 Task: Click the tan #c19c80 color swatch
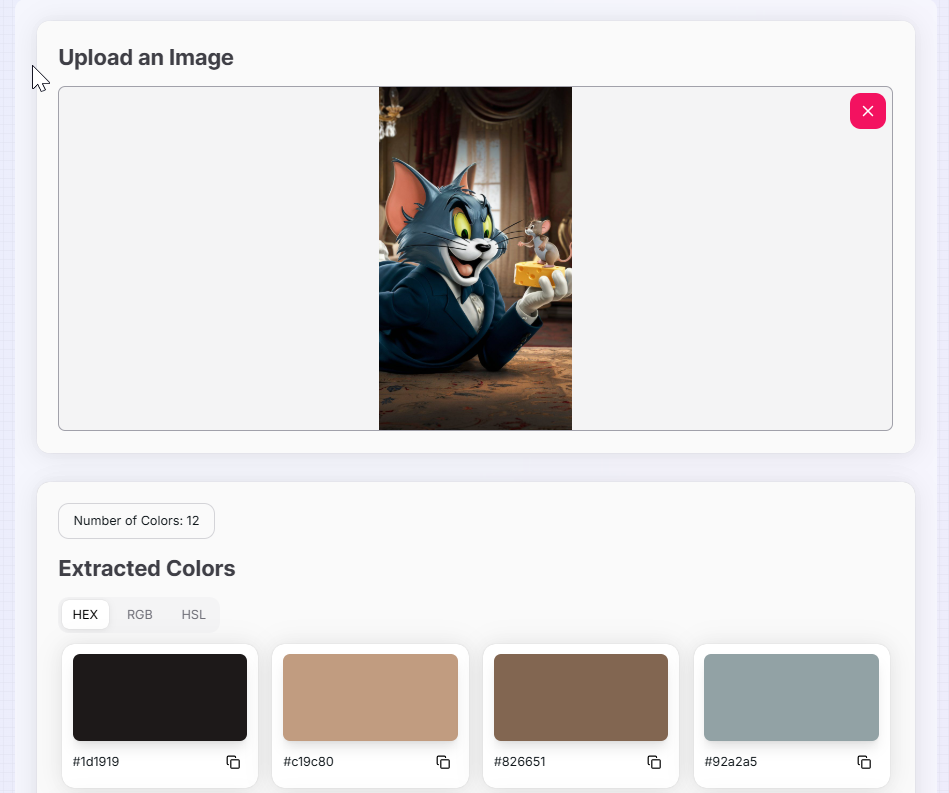click(x=370, y=696)
